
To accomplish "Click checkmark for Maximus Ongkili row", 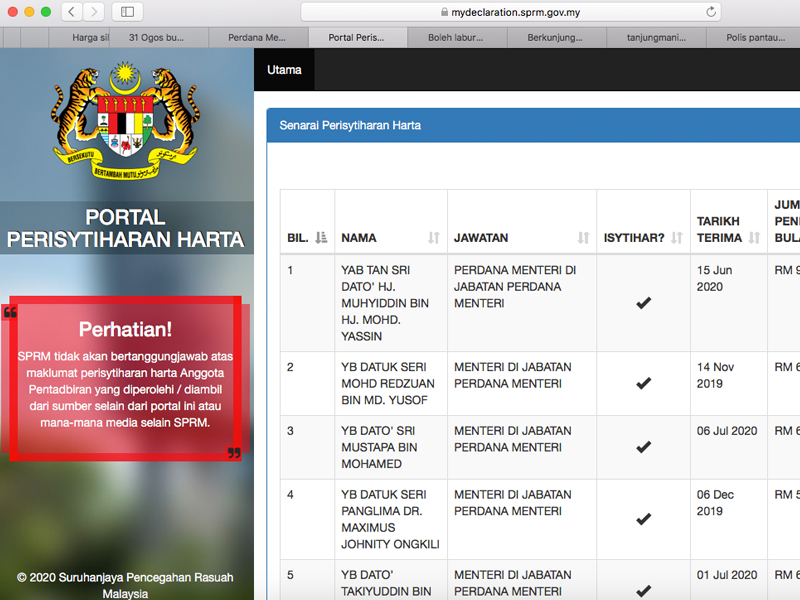I will tap(643, 519).
